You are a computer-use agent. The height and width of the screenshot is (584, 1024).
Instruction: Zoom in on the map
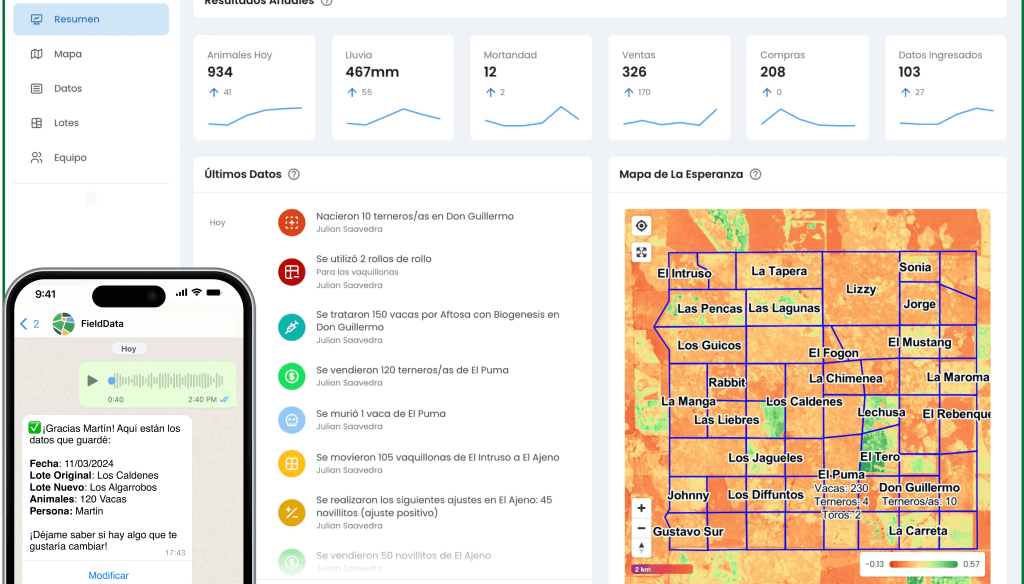tap(641, 508)
